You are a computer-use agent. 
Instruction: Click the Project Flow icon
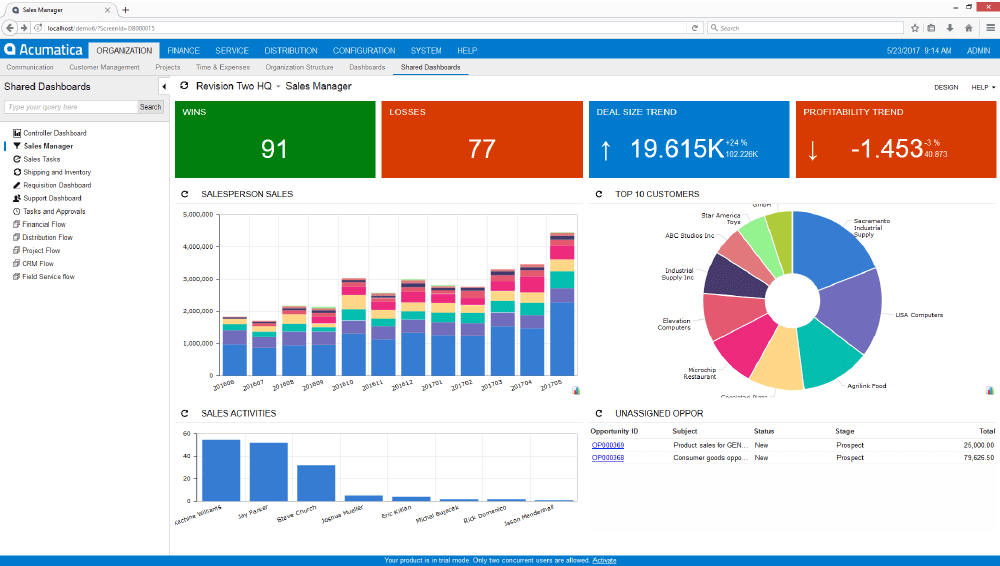[17, 250]
